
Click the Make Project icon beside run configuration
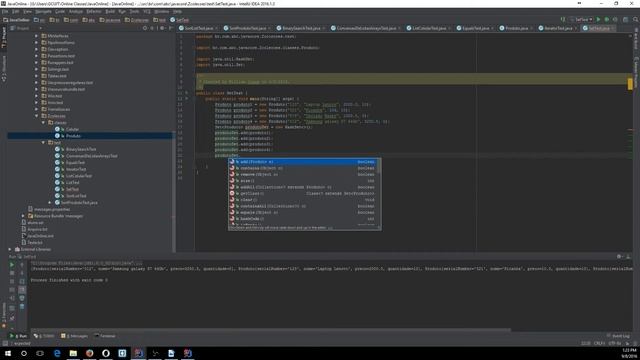click(563, 20)
